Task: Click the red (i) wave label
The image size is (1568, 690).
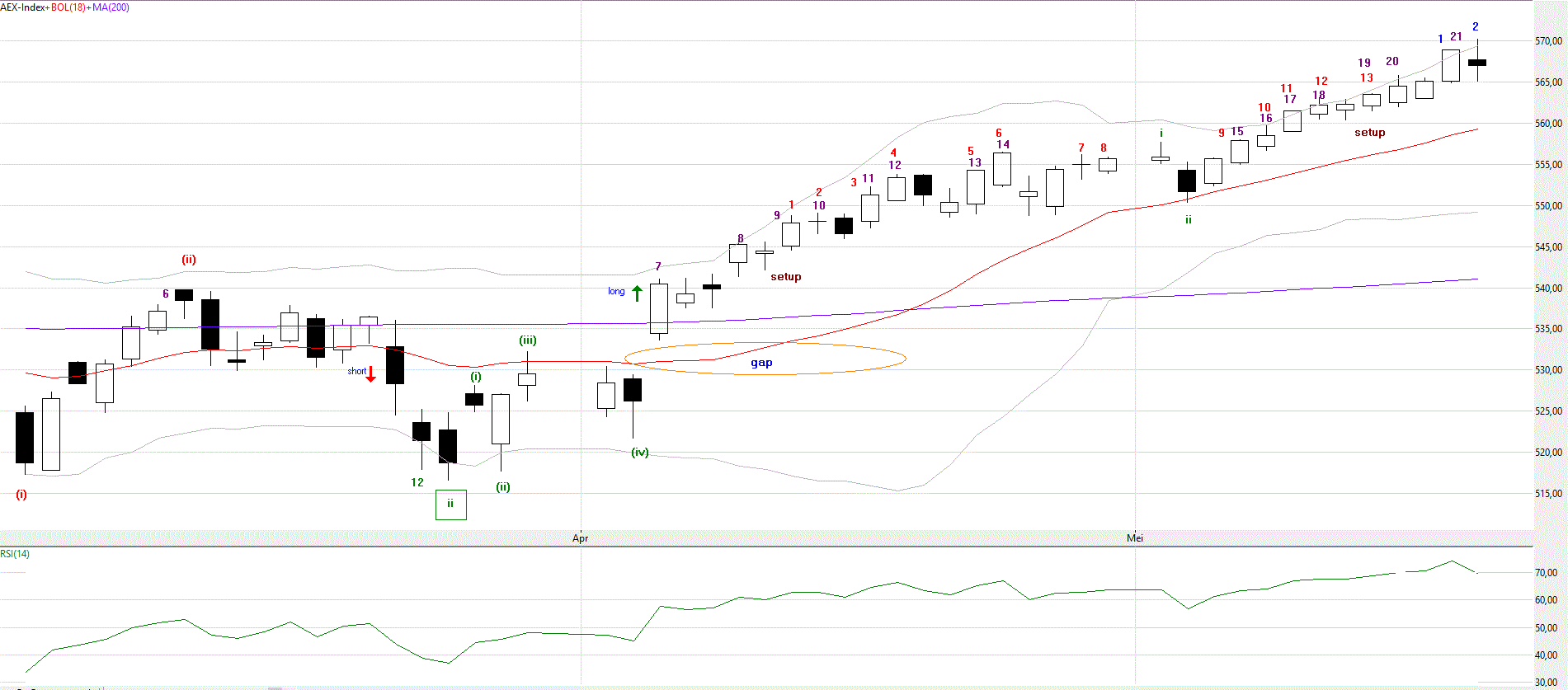Action: point(21,495)
